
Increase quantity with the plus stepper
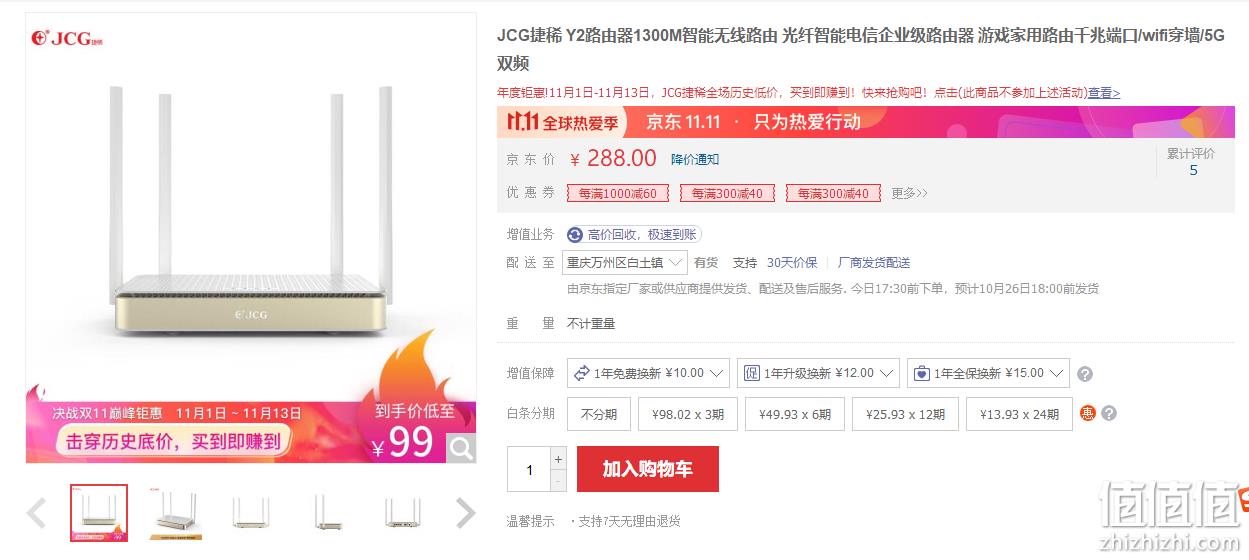558,459
